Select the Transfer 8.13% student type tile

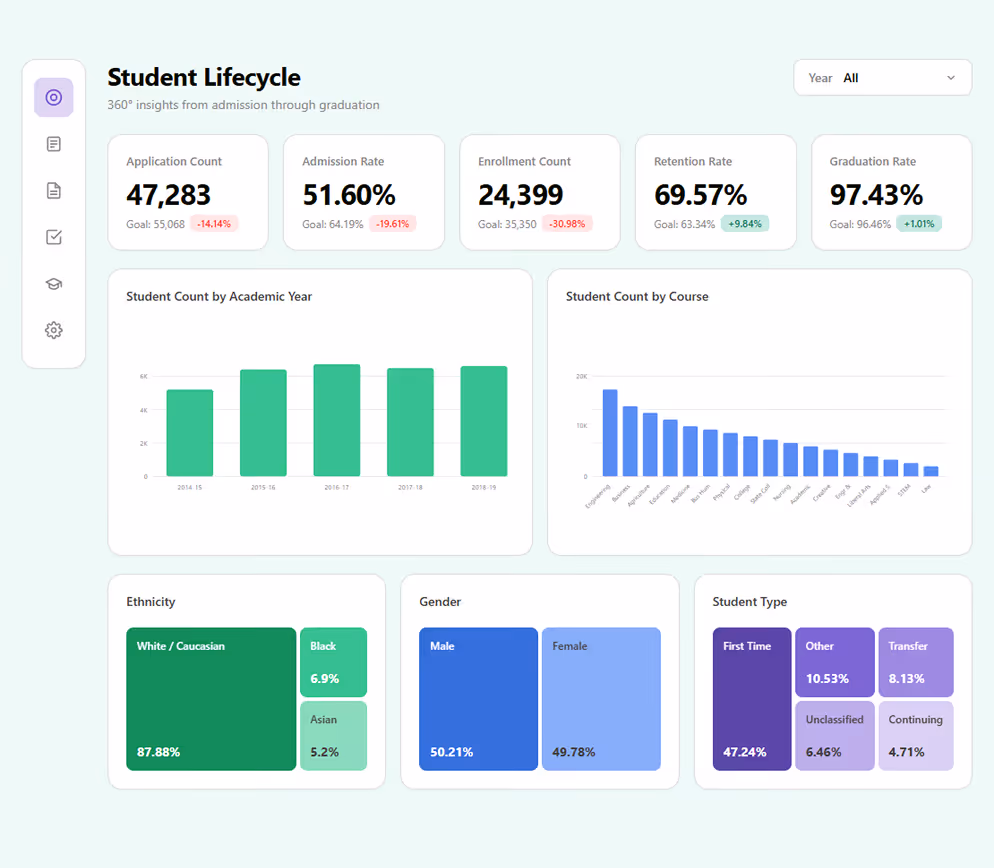[x=916, y=663]
